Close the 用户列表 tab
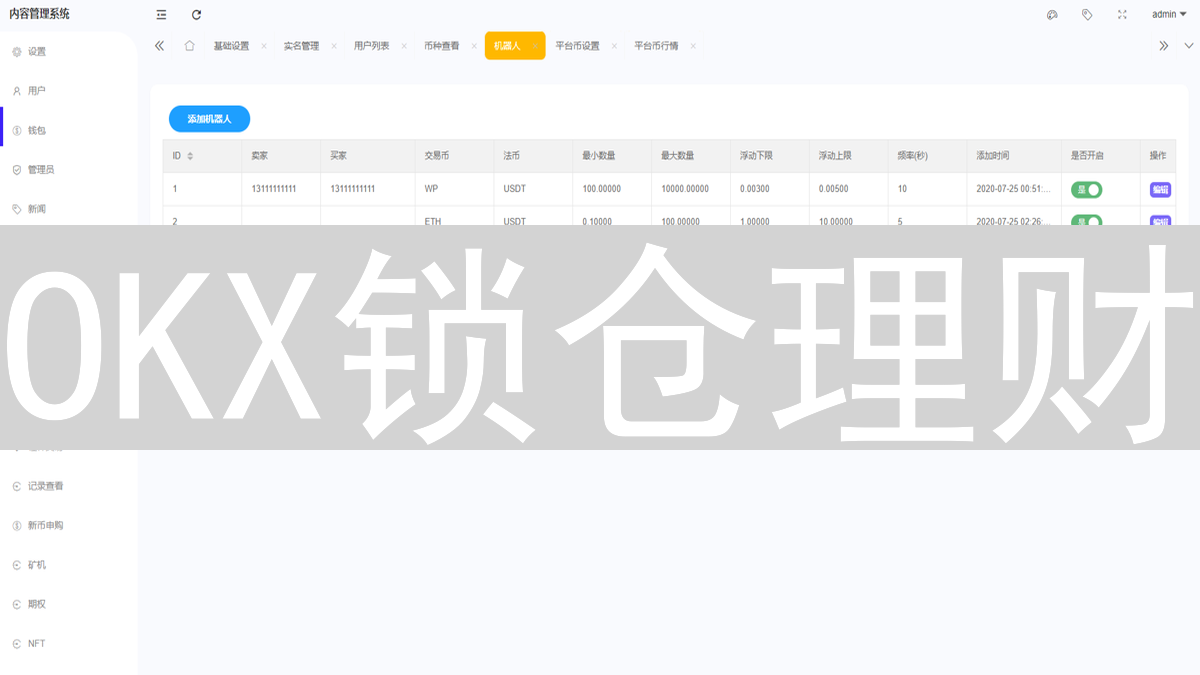This screenshot has width=1200, height=675. point(404,46)
